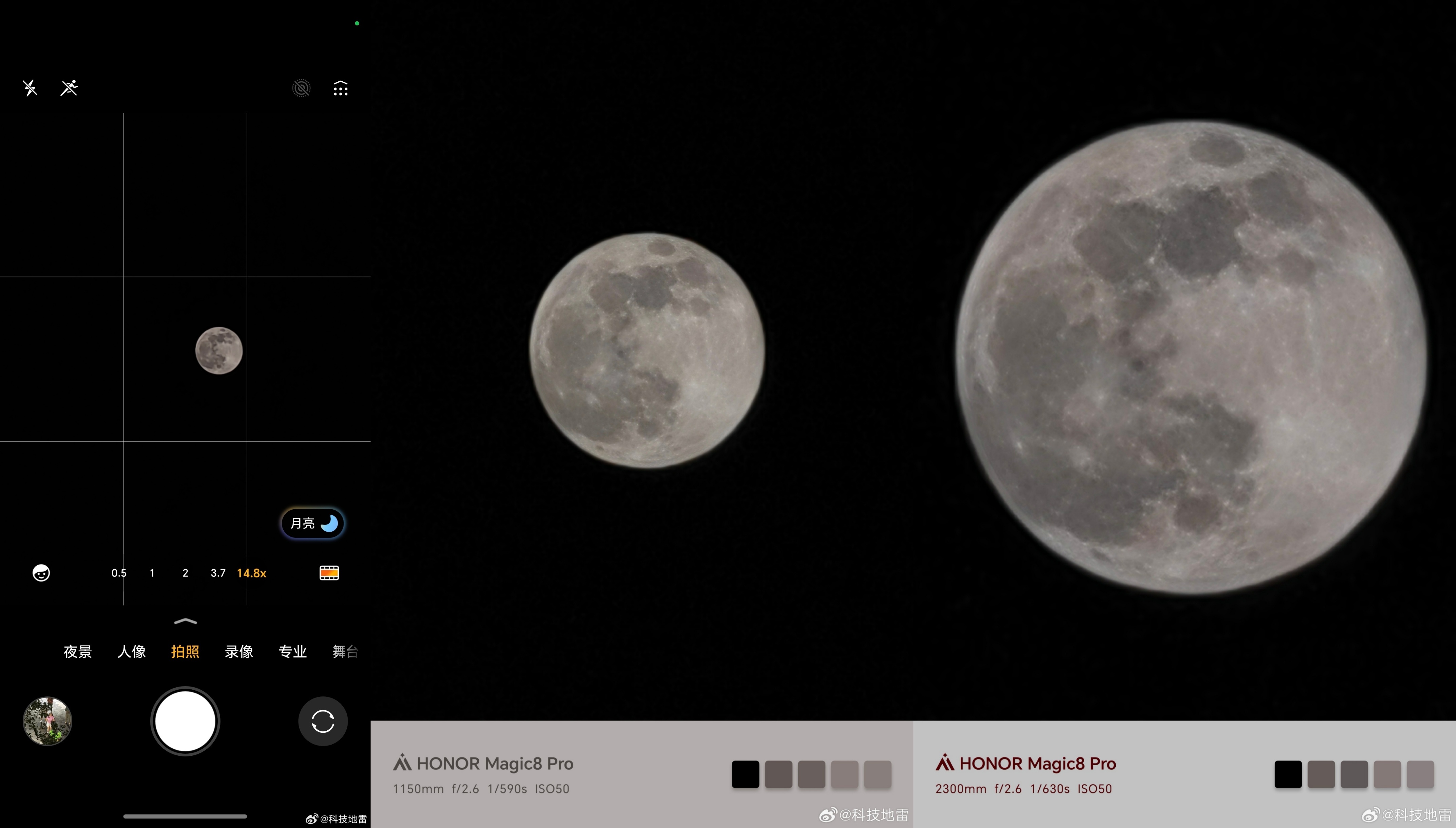Expand the upward chevron panel
The height and width of the screenshot is (828, 1456).
point(185,621)
